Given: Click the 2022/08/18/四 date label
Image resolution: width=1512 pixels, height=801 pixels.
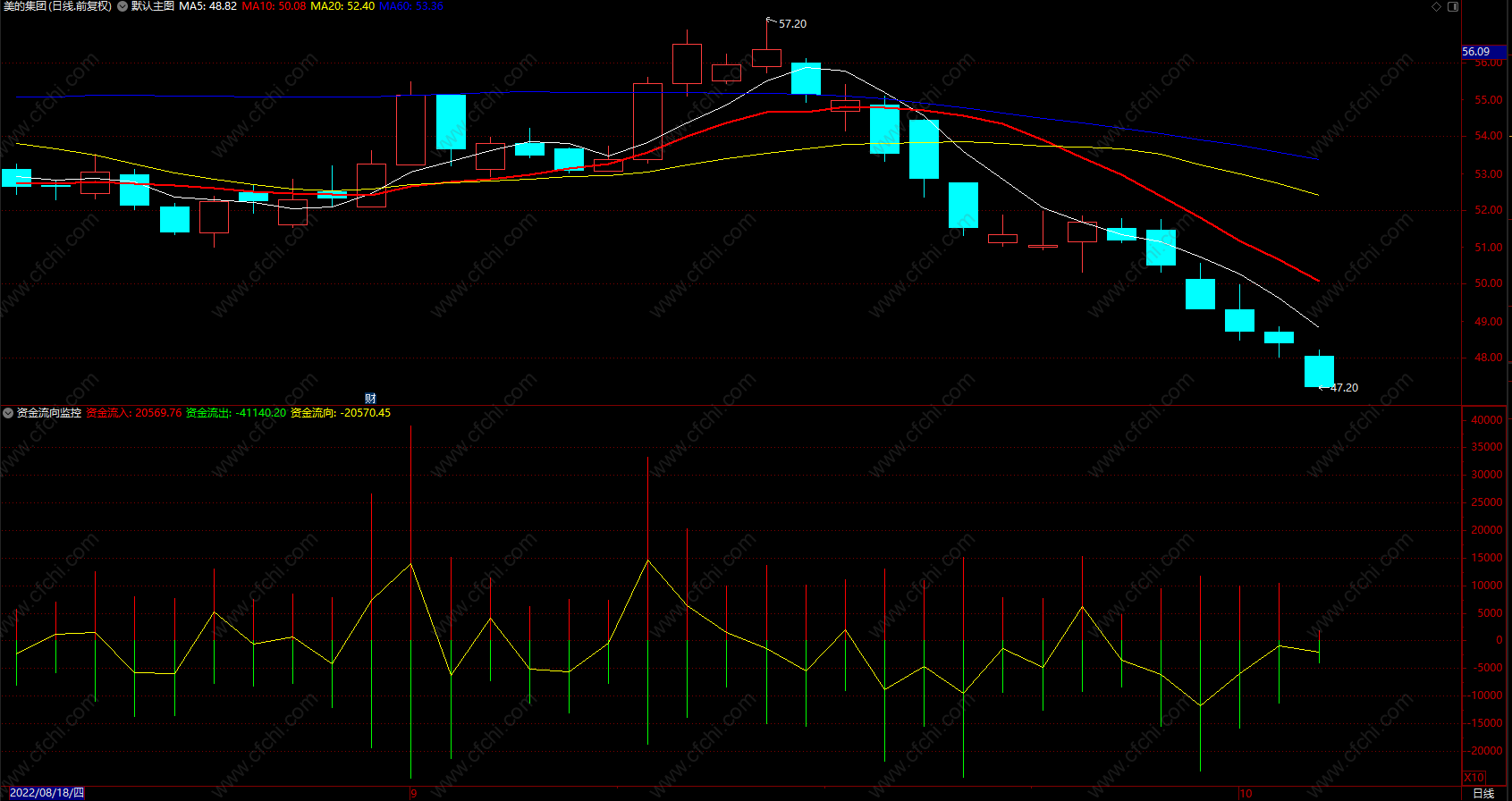Looking at the screenshot, I should coord(46,793).
